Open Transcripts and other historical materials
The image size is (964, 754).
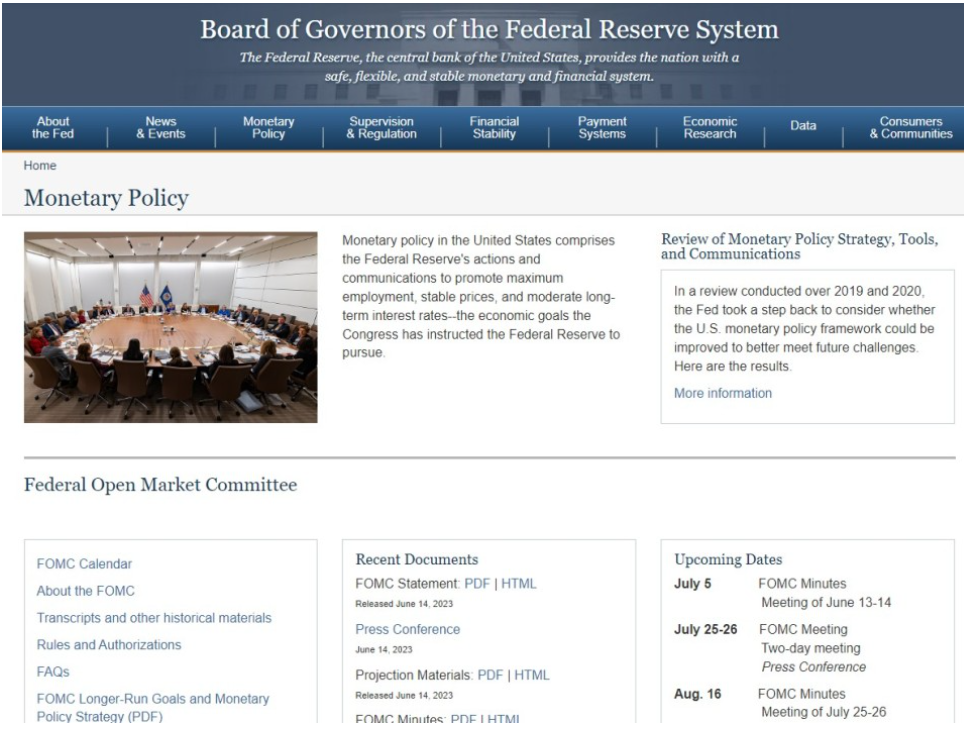tap(154, 618)
